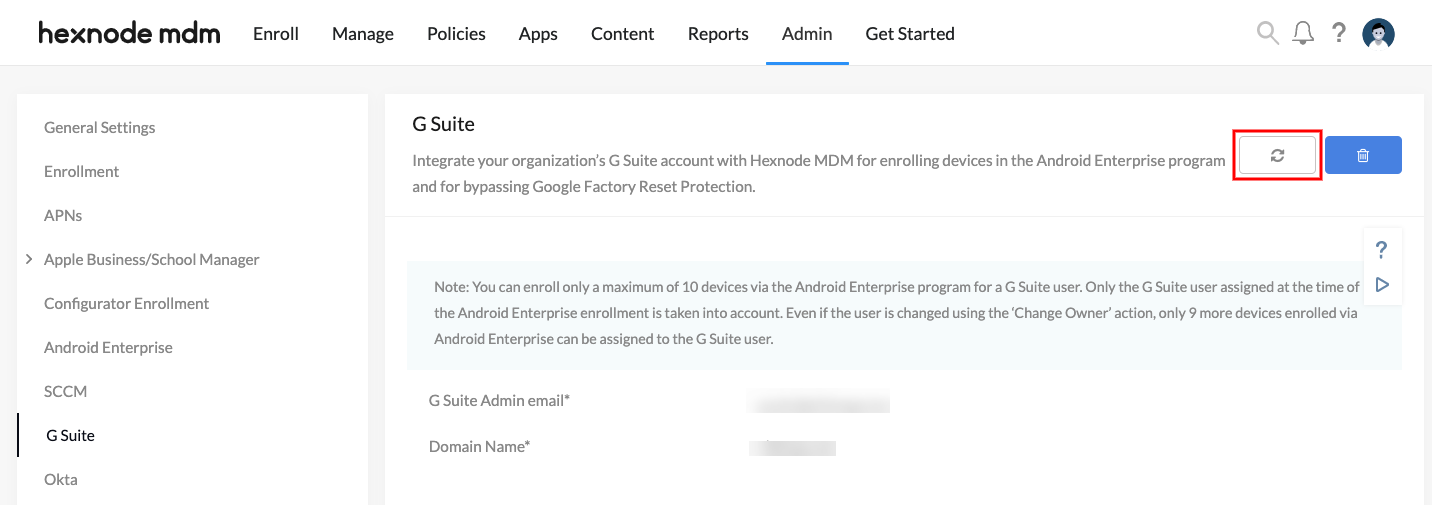Click the G Suite sync refresh icon button

click(x=1277, y=155)
